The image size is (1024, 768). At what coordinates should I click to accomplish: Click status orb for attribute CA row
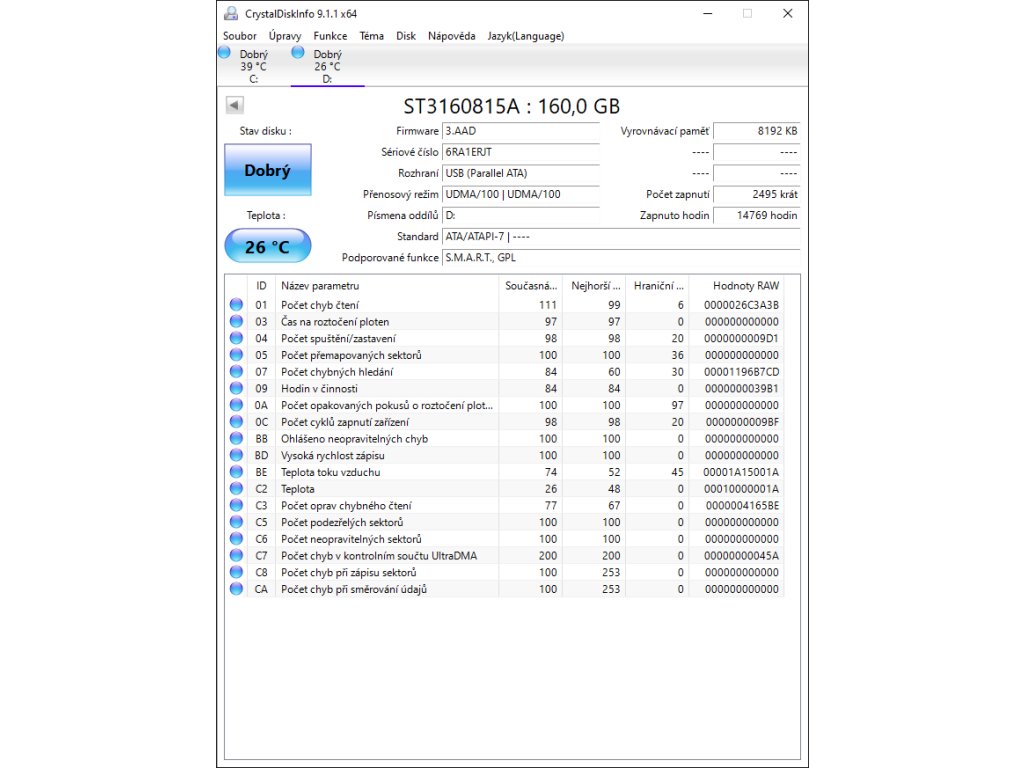(x=236, y=589)
